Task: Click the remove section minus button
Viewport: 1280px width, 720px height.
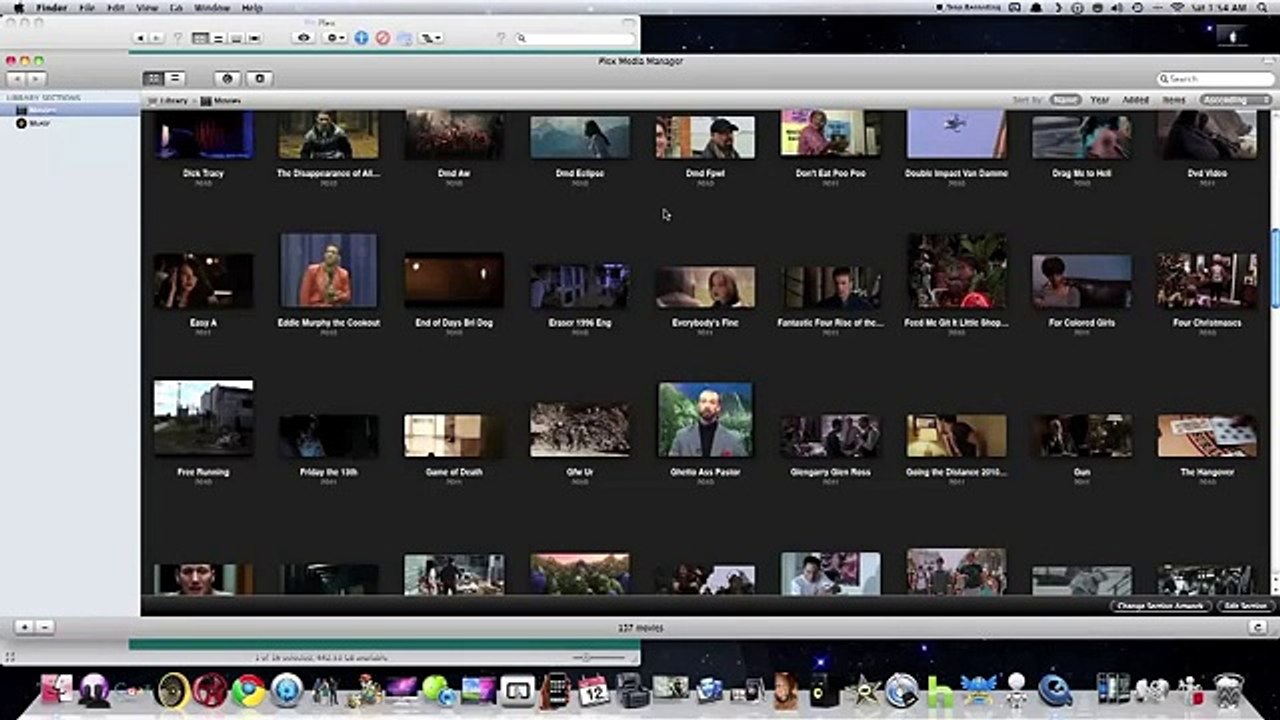Action: click(44, 627)
